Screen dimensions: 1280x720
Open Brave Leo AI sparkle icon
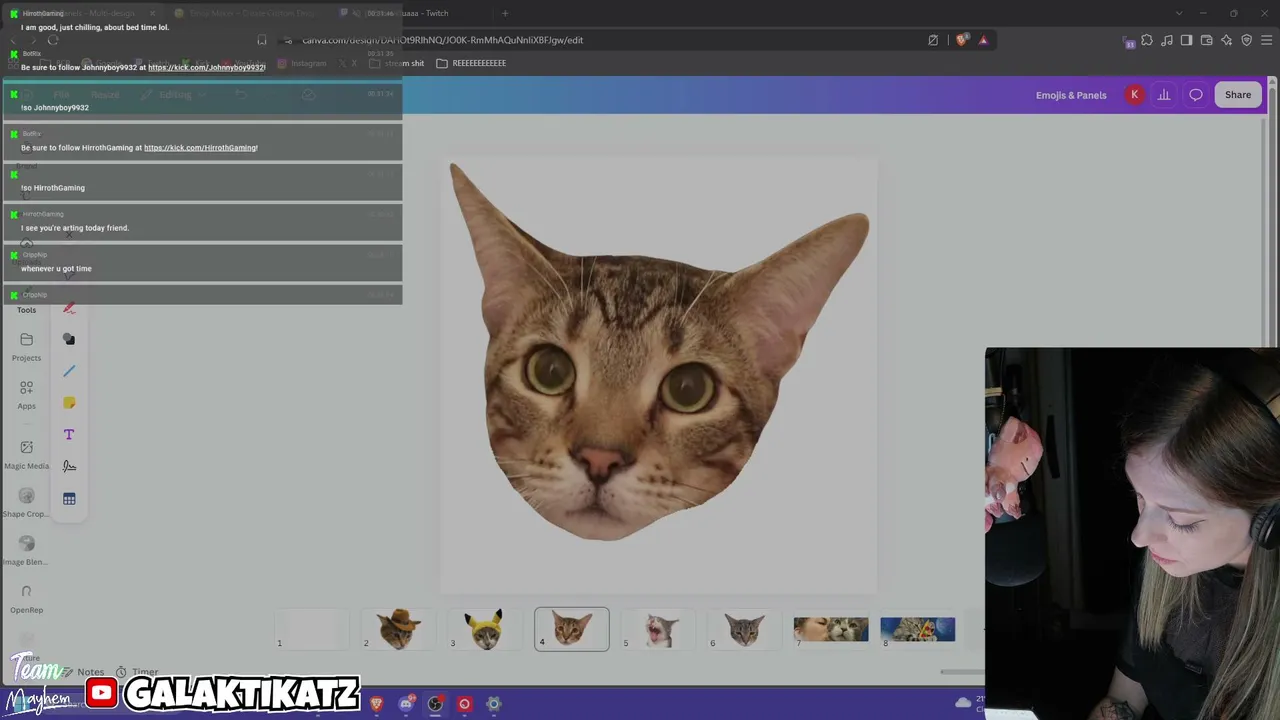[x=1226, y=40]
